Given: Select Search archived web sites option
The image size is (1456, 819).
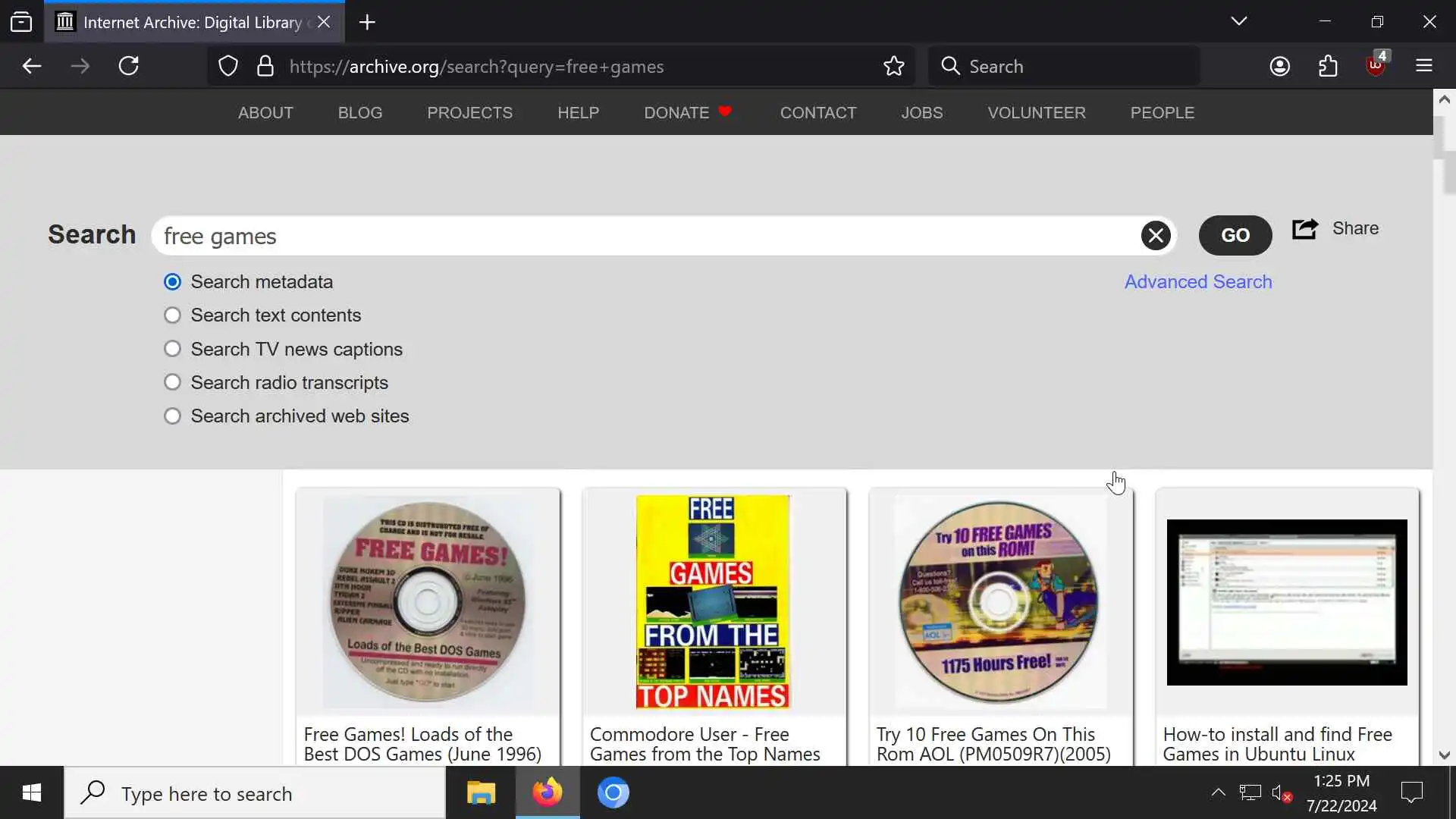Looking at the screenshot, I should coord(173,416).
